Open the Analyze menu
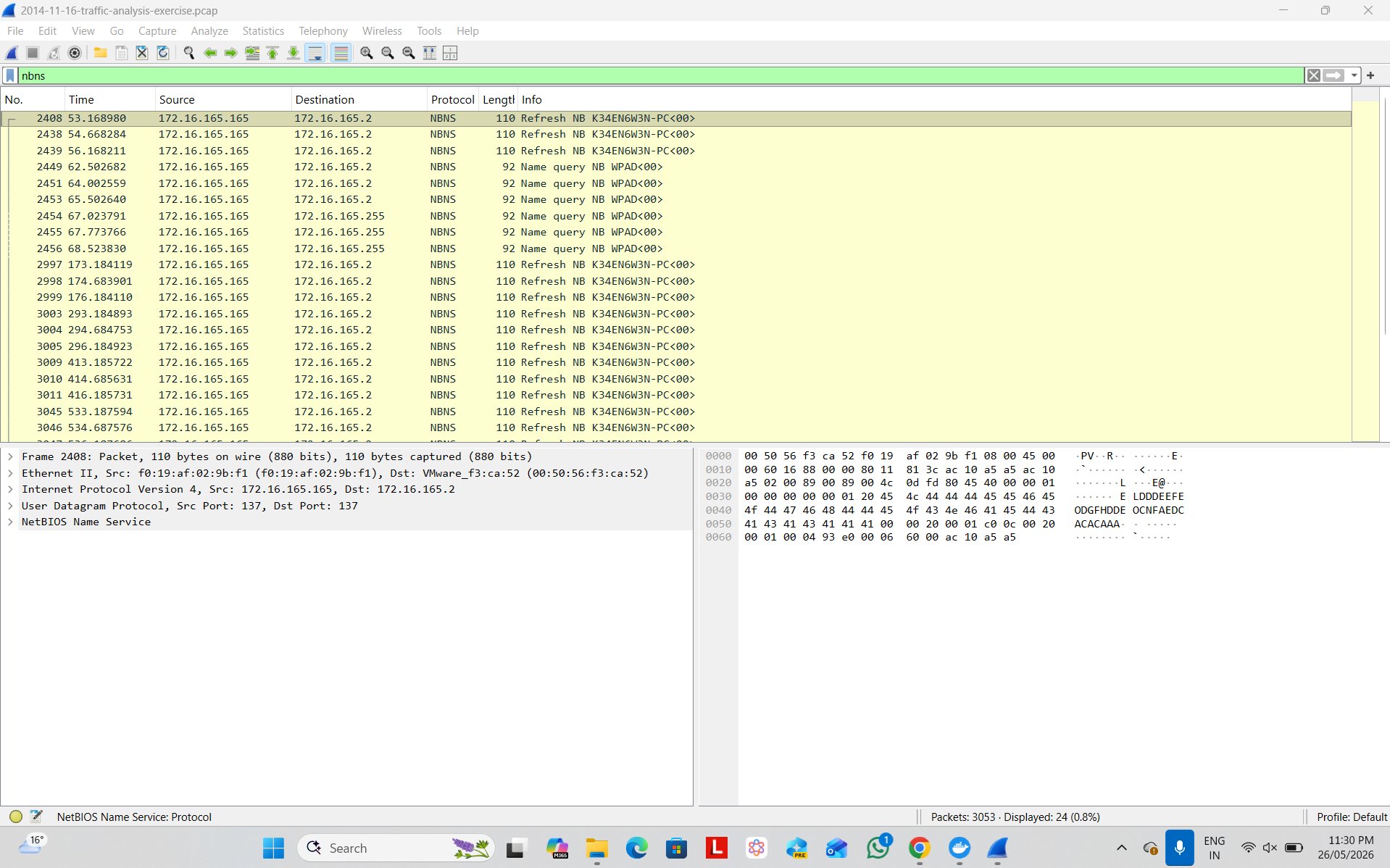The width and height of the screenshot is (1390, 868). pyautogui.click(x=209, y=31)
